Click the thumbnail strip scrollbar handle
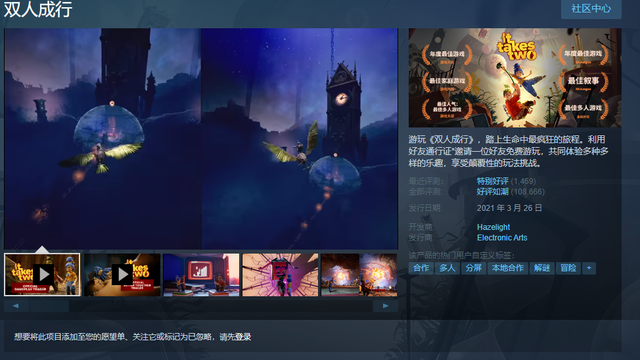 coord(49,306)
